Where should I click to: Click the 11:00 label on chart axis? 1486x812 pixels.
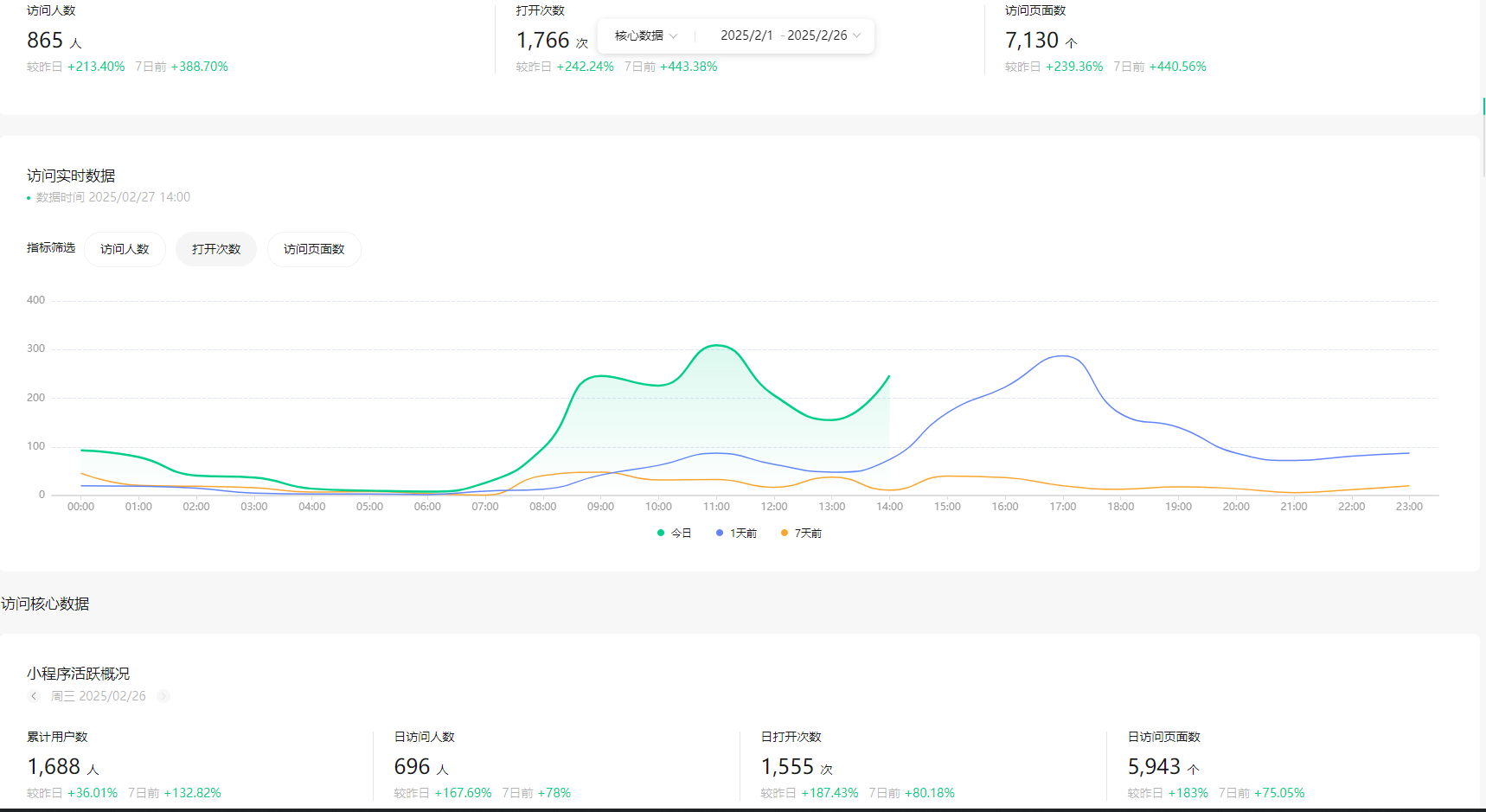[x=716, y=507]
